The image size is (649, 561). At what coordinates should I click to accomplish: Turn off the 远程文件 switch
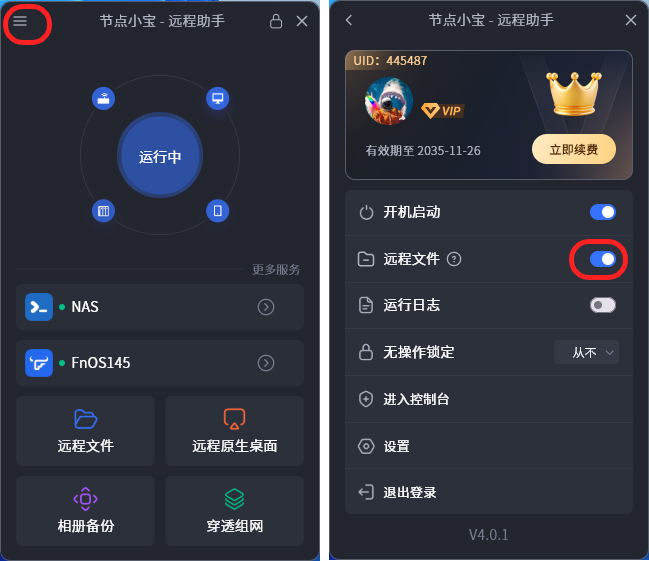pos(603,259)
